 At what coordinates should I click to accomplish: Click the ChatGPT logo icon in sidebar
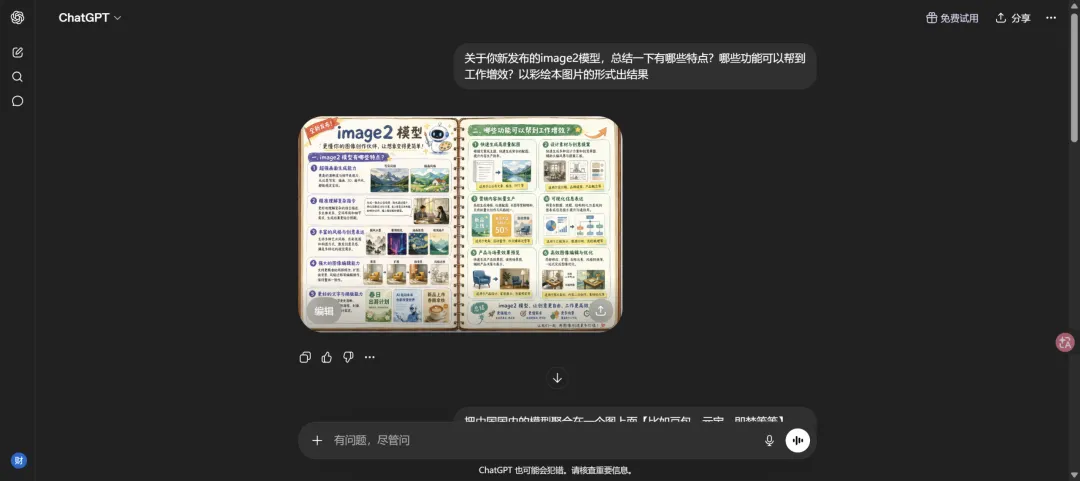click(18, 18)
